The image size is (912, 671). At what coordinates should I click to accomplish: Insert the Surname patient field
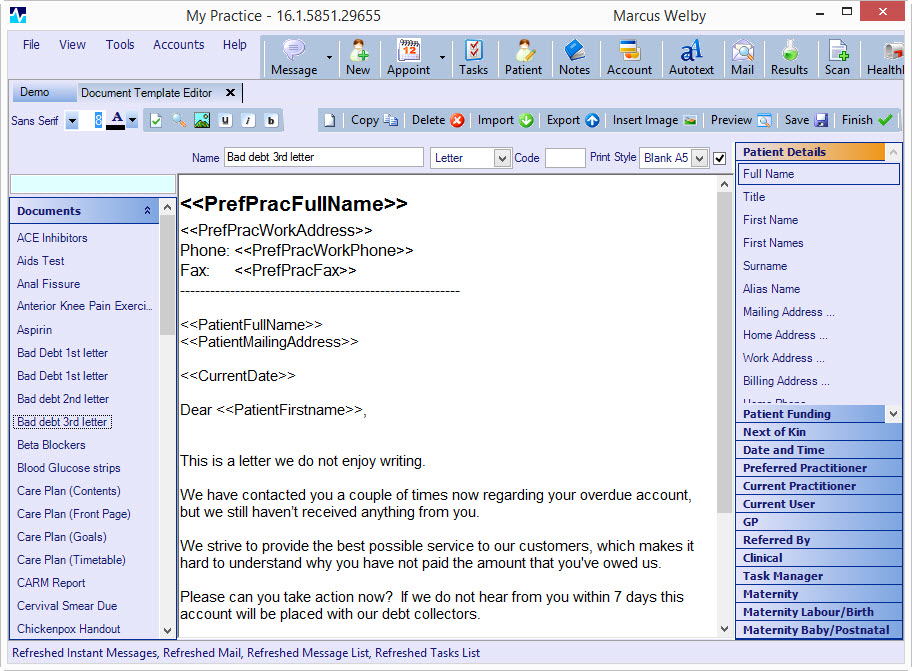(x=765, y=266)
